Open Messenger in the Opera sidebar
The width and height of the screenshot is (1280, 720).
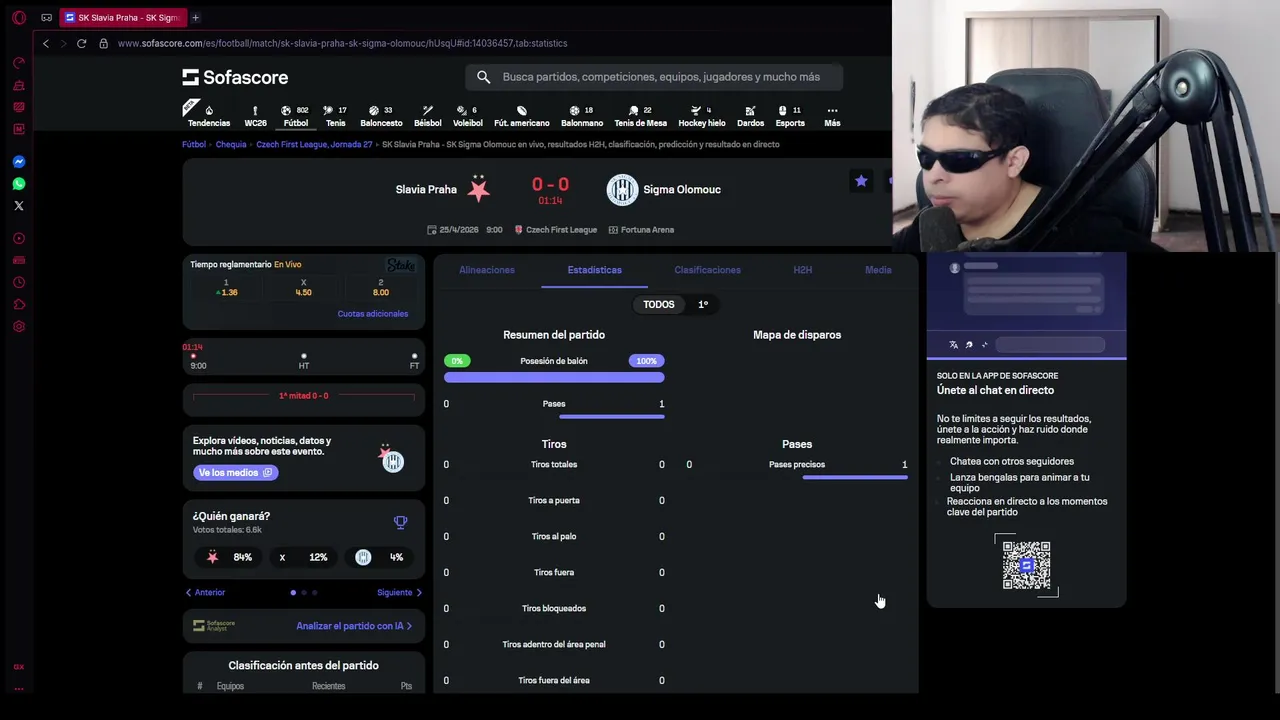coord(18,161)
